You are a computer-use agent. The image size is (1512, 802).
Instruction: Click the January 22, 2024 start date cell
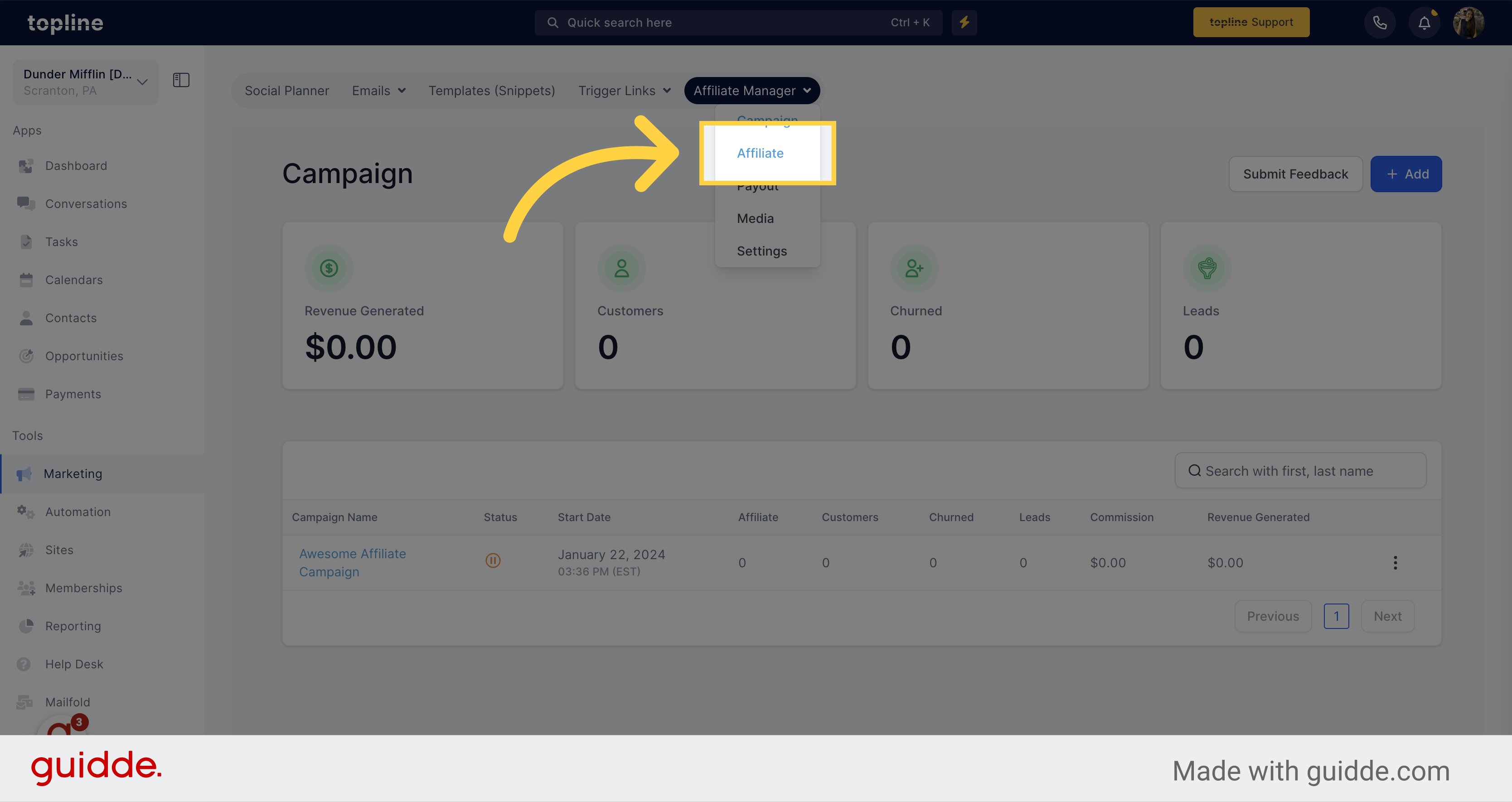[611, 562]
